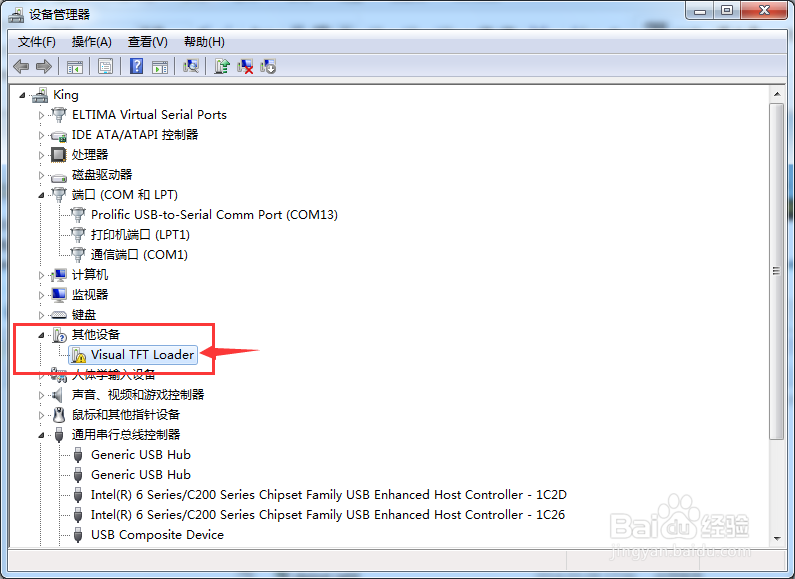Collapse the 通用串行总线控制器 node
This screenshot has height=579, width=795.
41,435
